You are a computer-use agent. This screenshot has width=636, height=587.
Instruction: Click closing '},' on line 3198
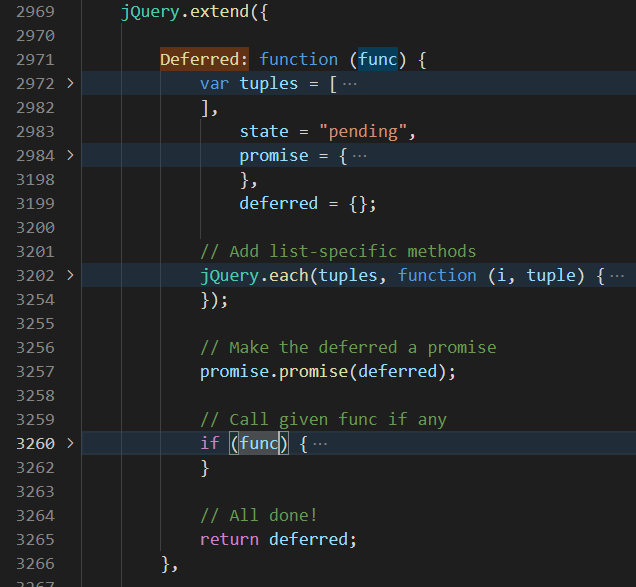tap(249, 180)
